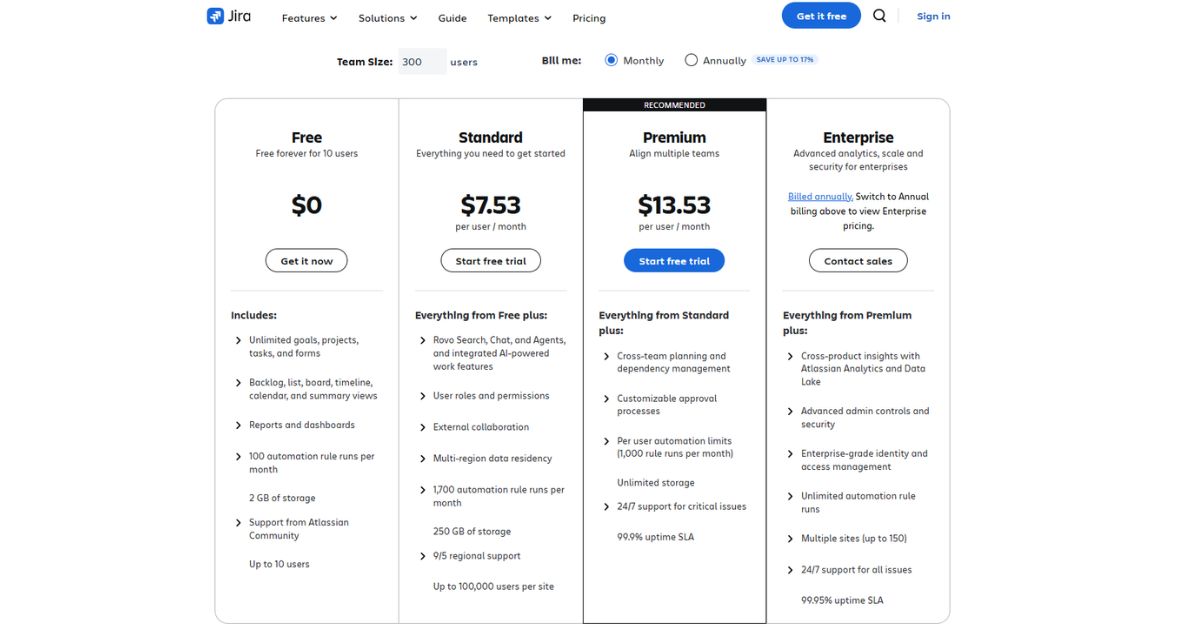Expand the Features dropdown menu
Viewport: 1200px width, 630px height.
(x=309, y=18)
